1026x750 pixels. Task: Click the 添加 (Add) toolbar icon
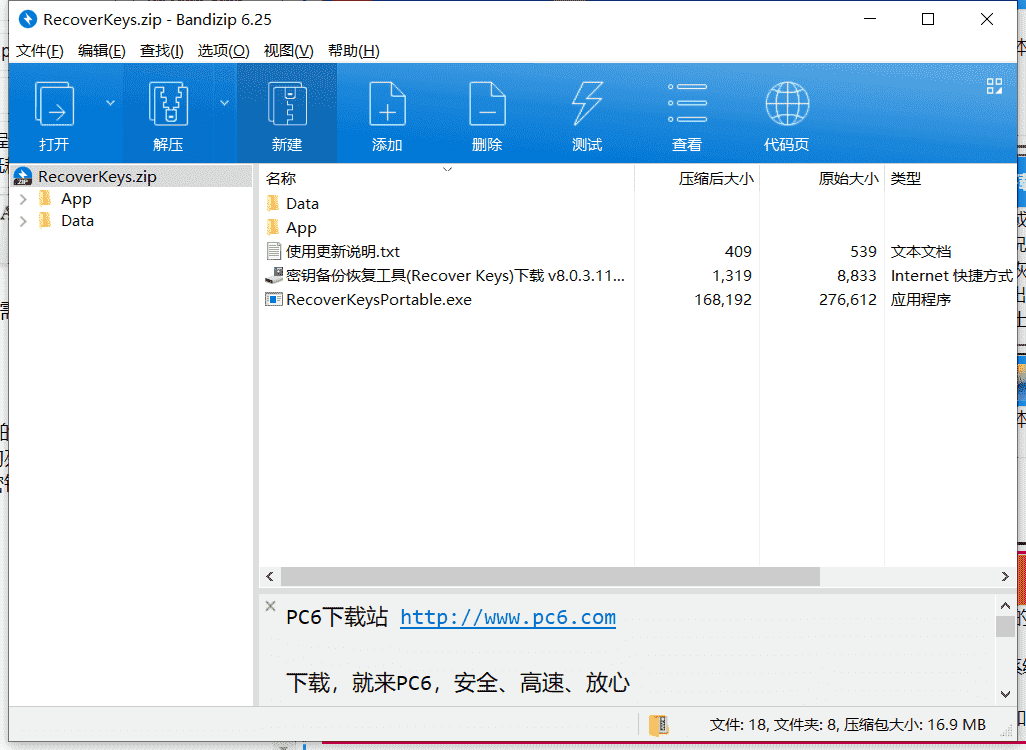(387, 104)
